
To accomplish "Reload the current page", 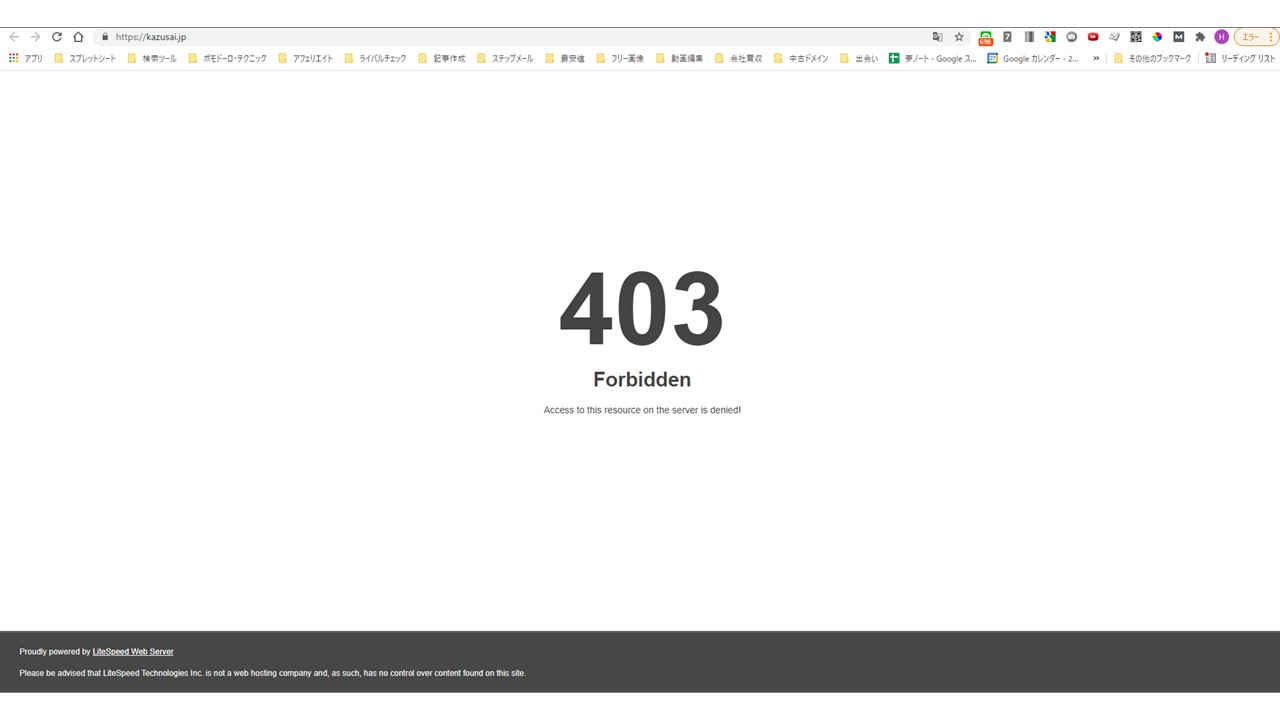I will click(57, 37).
